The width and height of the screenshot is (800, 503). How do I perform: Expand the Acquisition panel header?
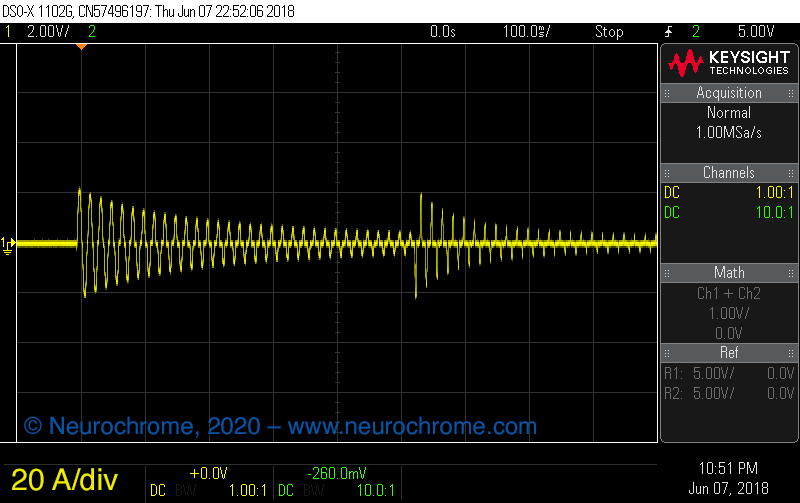(x=729, y=93)
